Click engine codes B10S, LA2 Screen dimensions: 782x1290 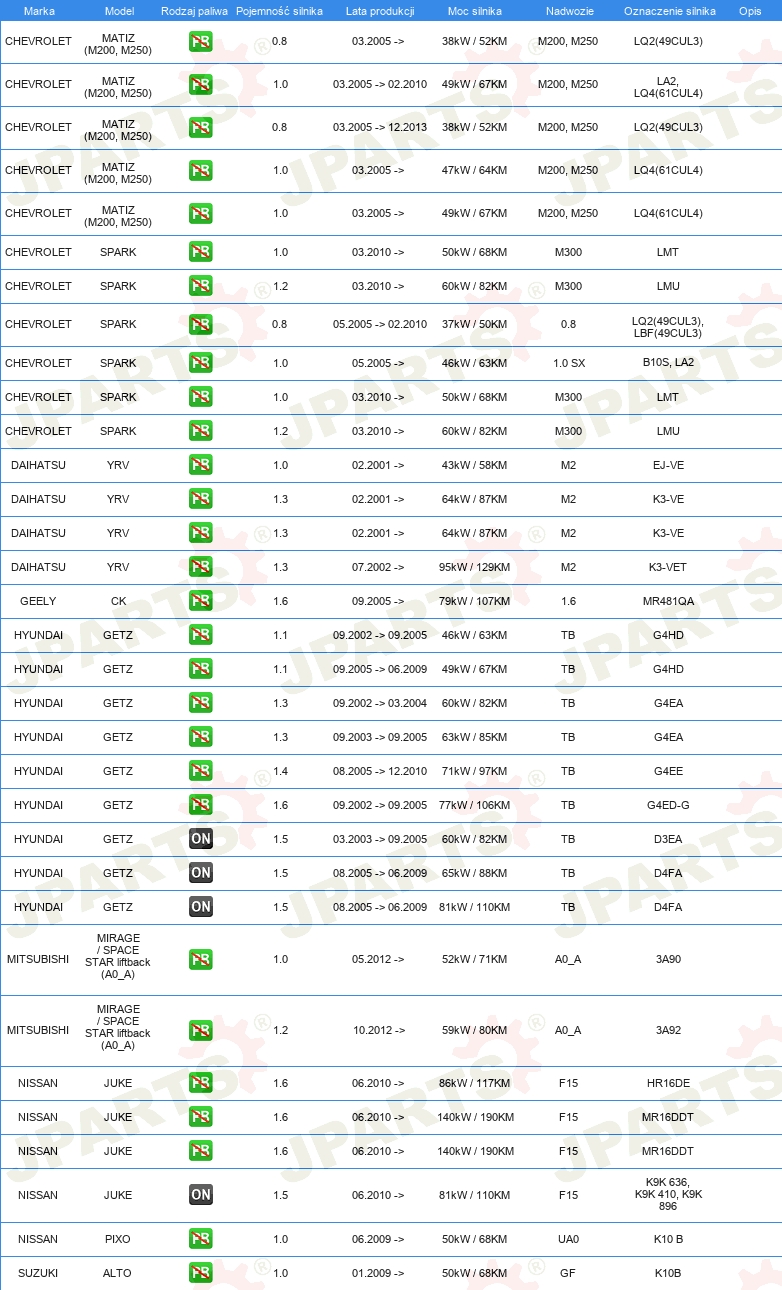[668, 363]
